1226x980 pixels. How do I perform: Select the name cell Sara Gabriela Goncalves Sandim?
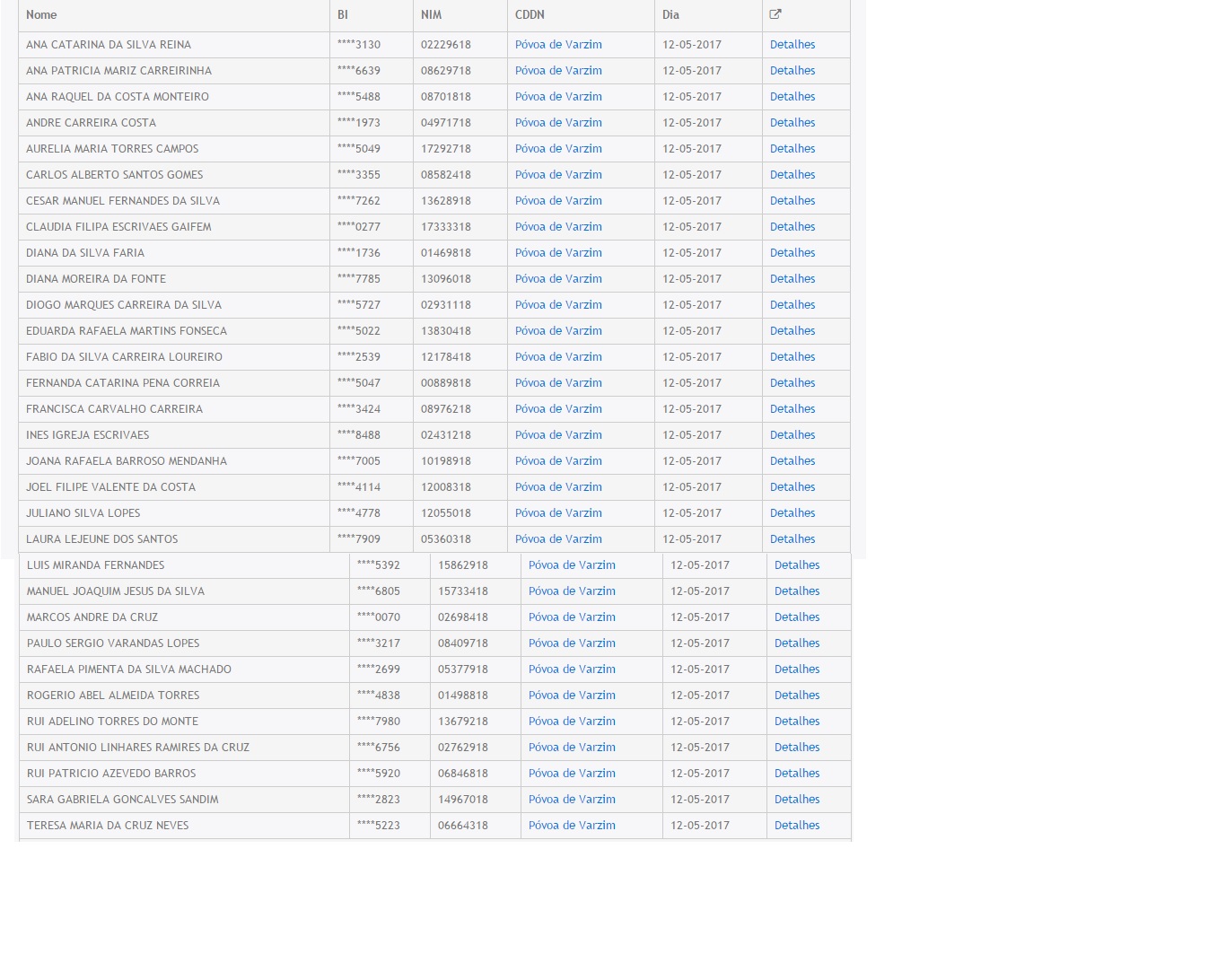(123, 800)
